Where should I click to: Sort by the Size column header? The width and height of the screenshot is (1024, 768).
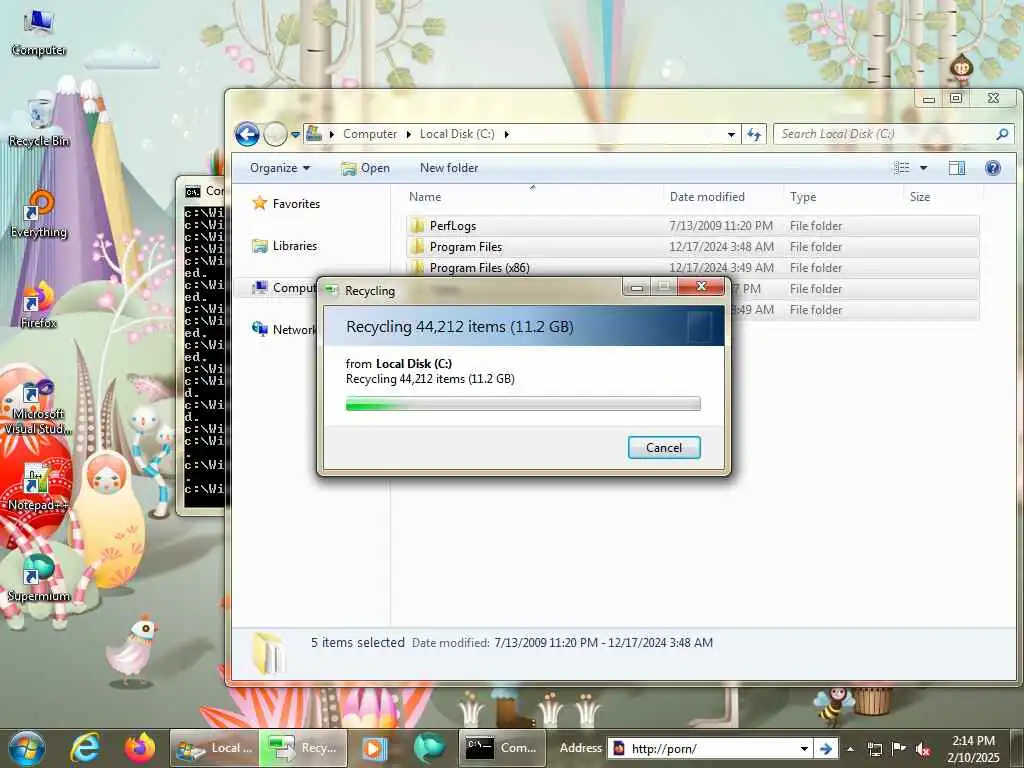point(943,197)
